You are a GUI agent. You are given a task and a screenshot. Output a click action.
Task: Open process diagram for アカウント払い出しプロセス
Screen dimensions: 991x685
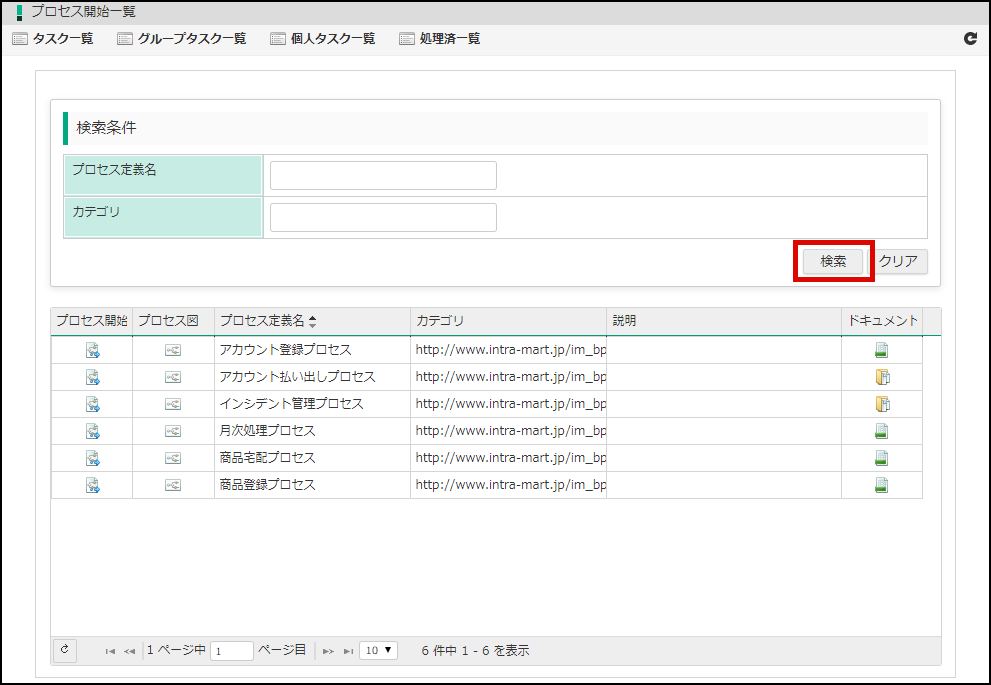coord(173,377)
